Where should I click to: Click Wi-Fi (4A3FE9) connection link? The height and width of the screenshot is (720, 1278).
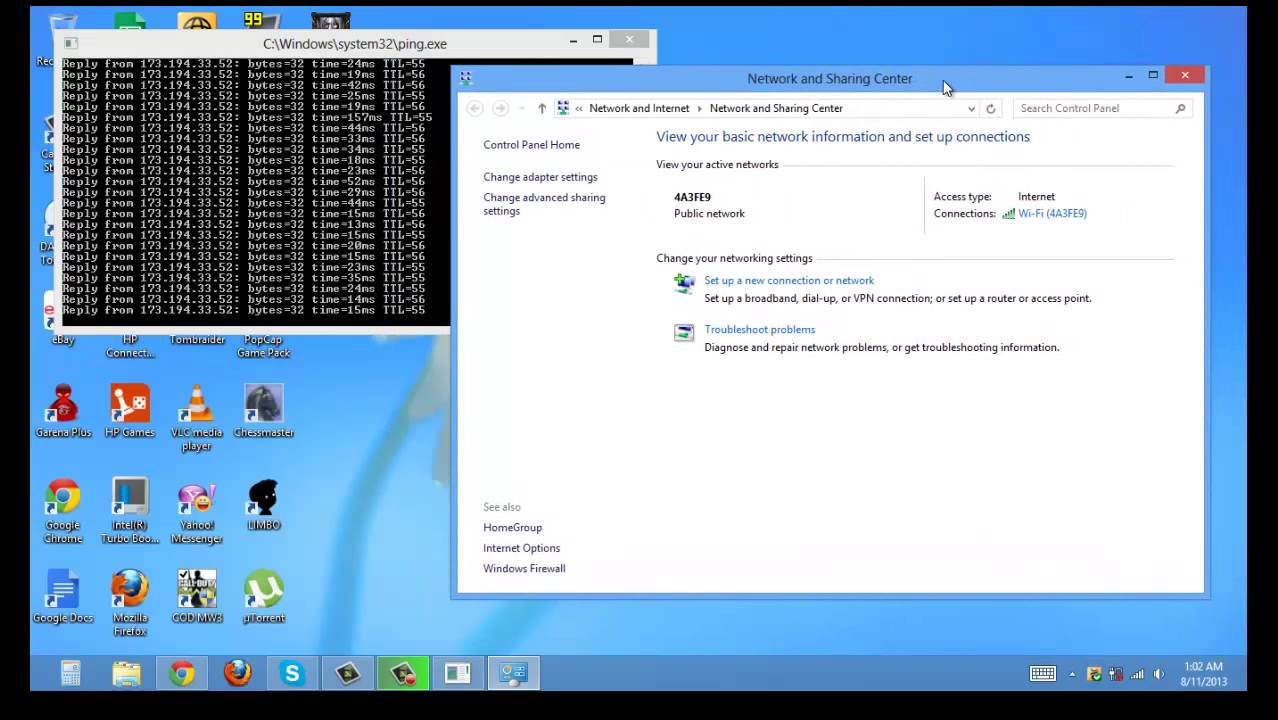point(1052,213)
